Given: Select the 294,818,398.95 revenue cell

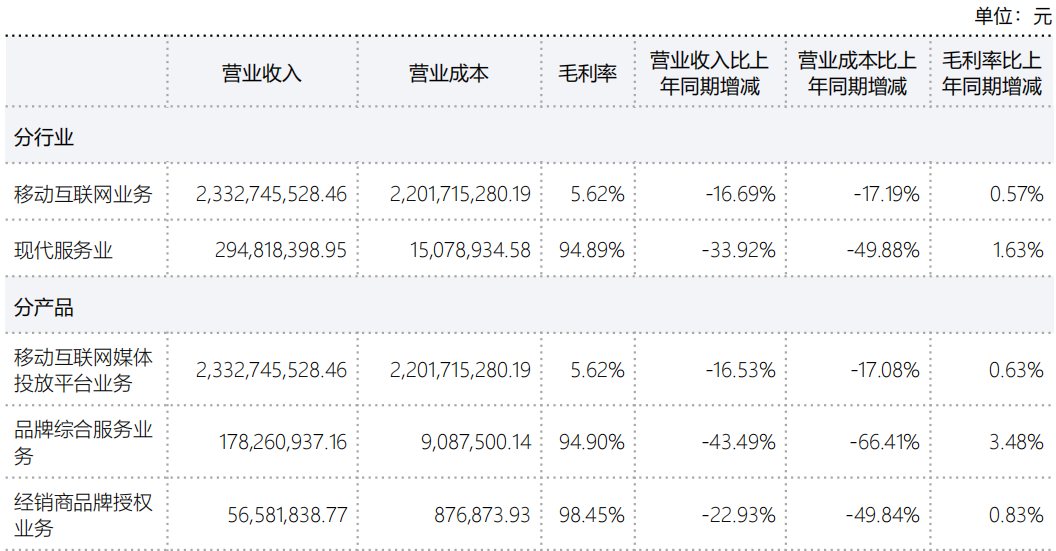Looking at the screenshot, I should 280,250.
